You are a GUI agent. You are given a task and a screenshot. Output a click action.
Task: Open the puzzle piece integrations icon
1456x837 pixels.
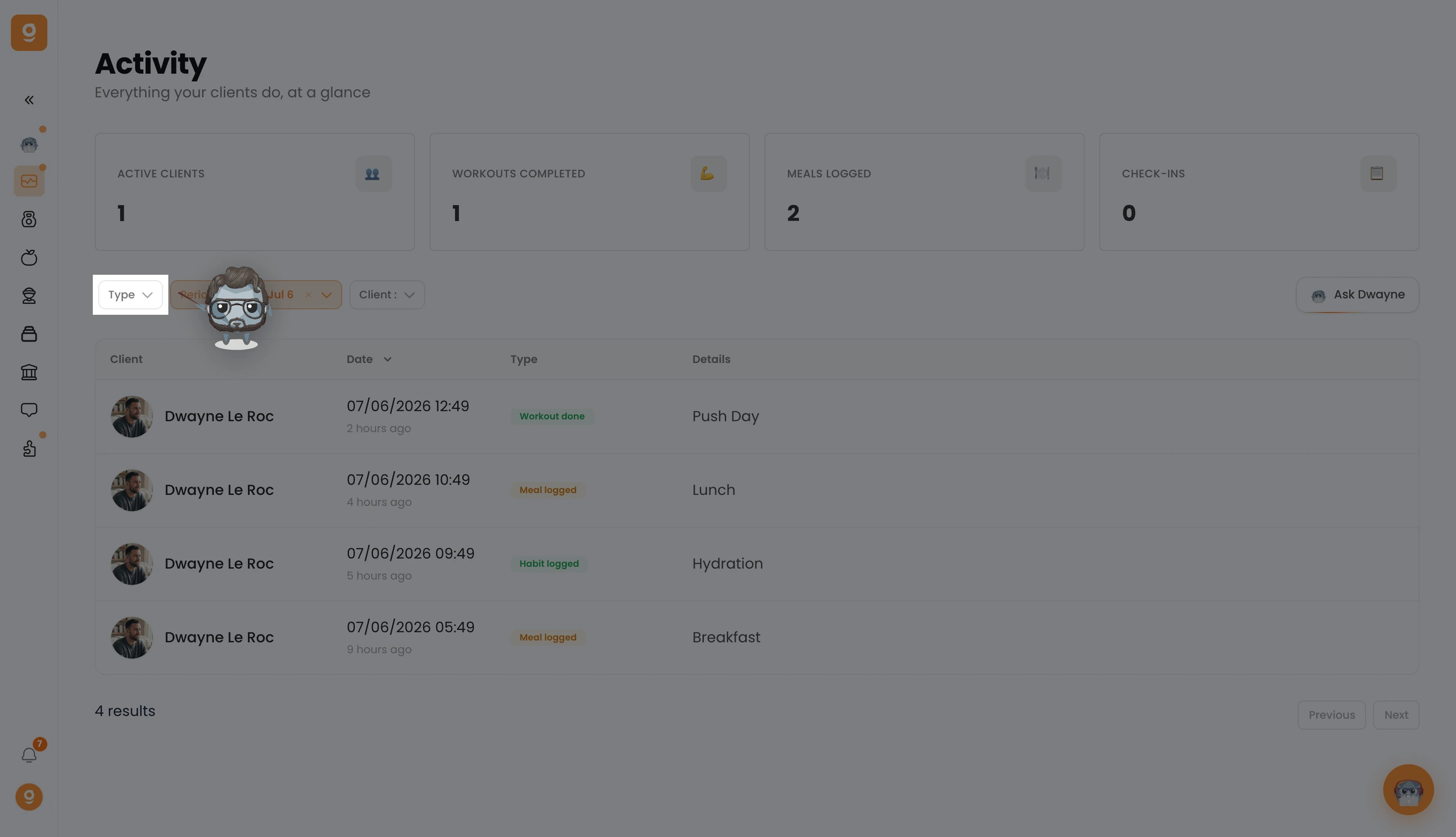(x=29, y=449)
